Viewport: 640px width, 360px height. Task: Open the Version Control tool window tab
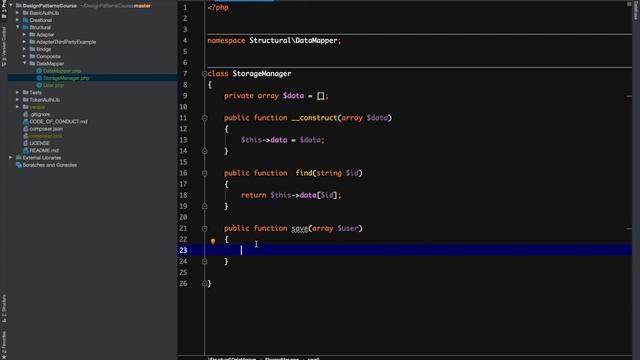4,46
